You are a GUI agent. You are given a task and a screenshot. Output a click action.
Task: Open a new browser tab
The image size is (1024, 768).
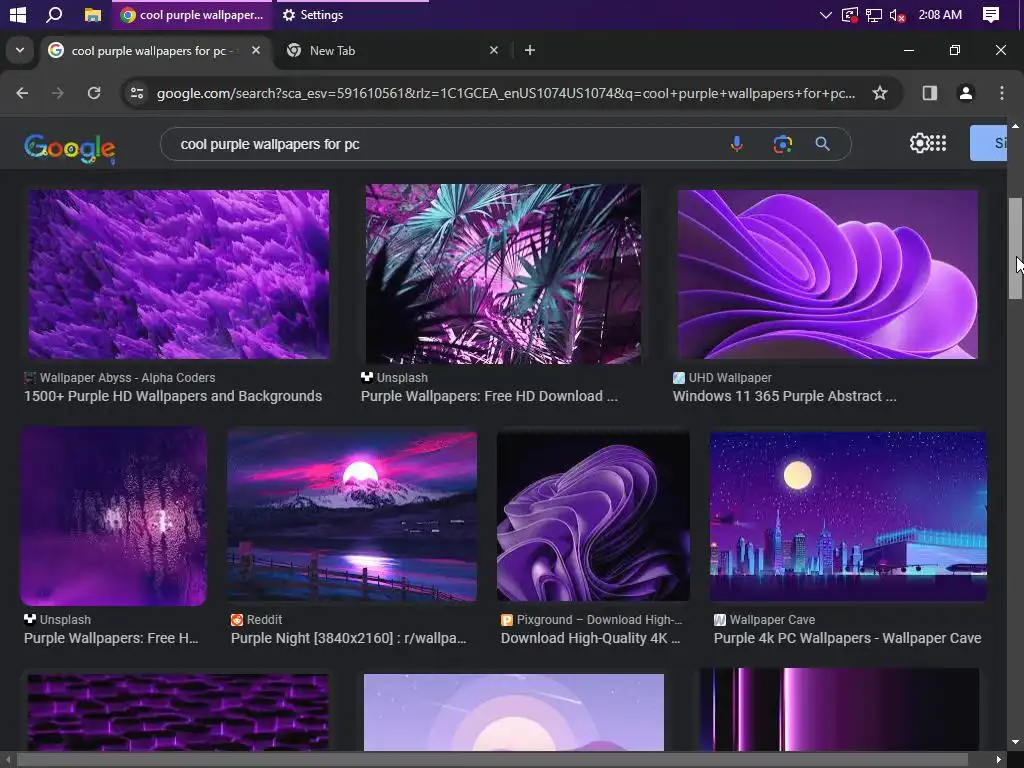[530, 50]
